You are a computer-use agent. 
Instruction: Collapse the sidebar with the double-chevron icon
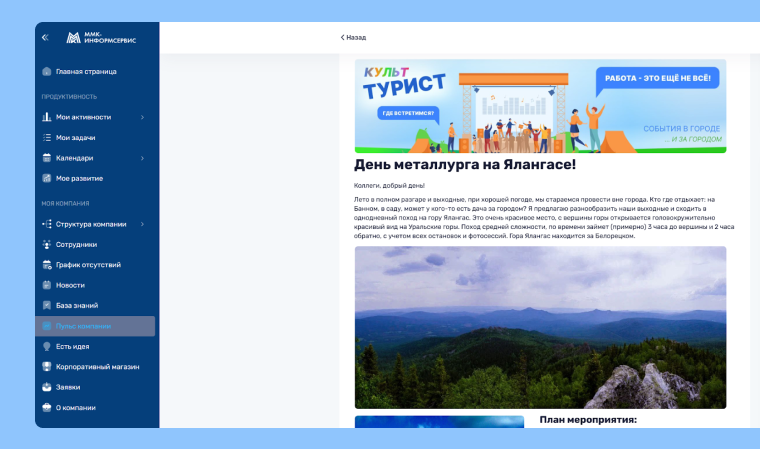coord(45,37)
